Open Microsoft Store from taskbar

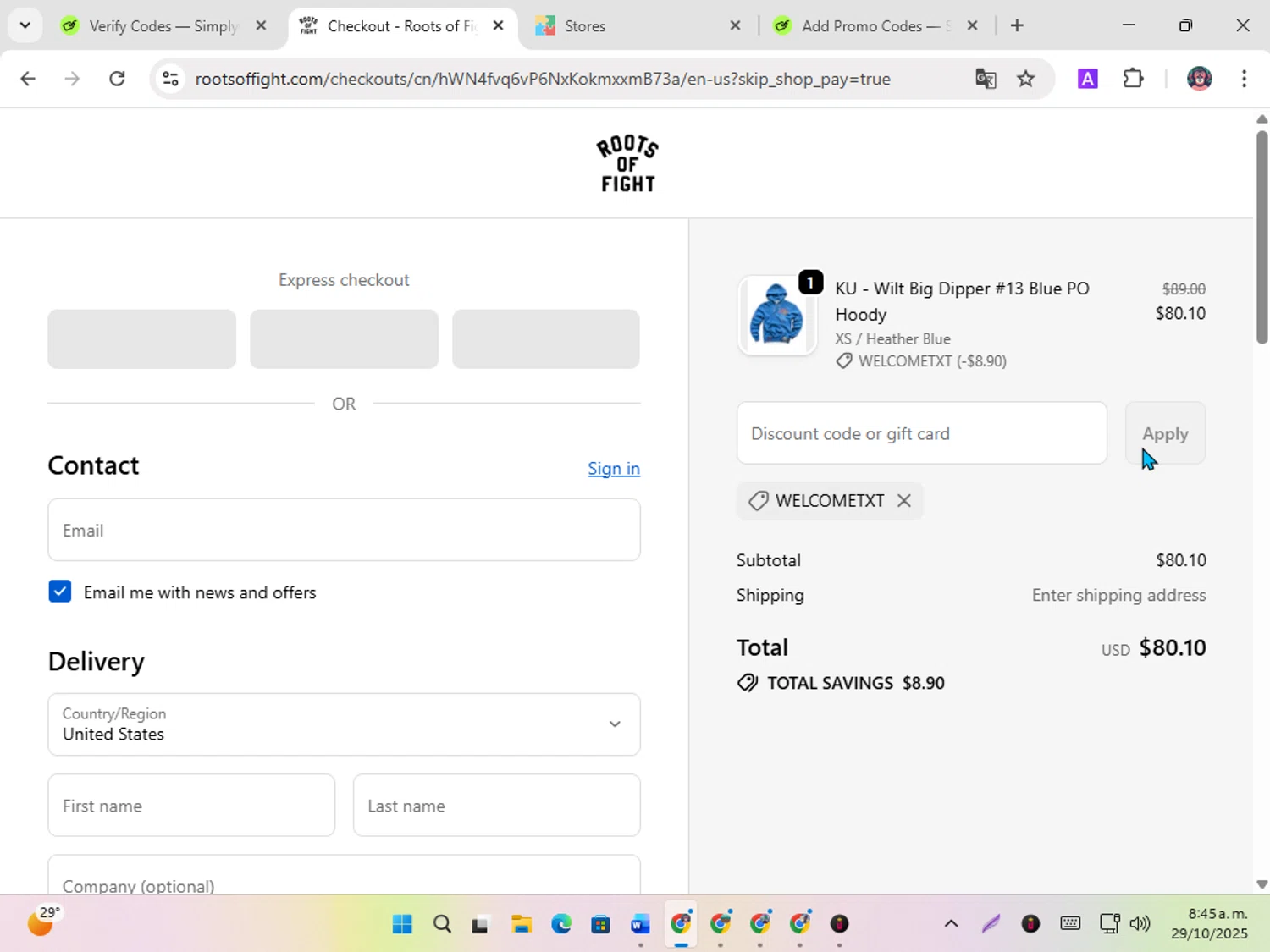click(x=601, y=924)
